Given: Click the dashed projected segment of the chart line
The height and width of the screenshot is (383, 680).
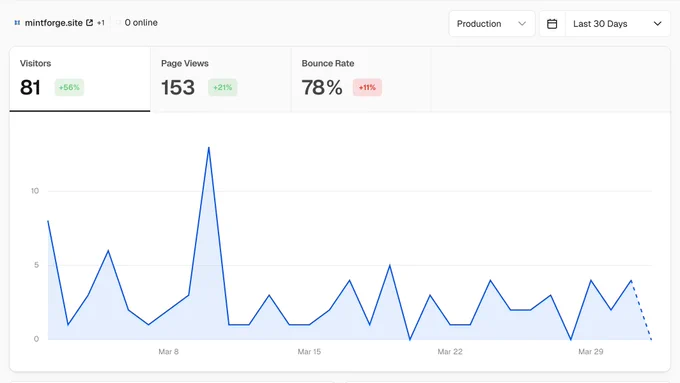Looking at the screenshot, I should coord(641,310).
